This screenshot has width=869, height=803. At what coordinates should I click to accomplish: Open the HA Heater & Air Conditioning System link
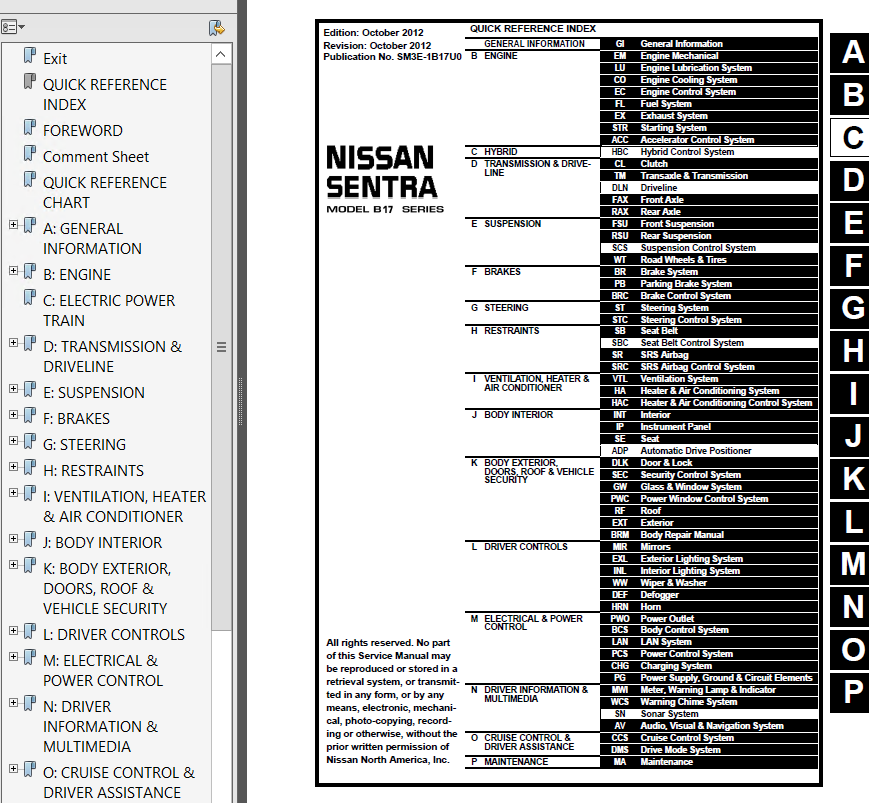pos(709,391)
